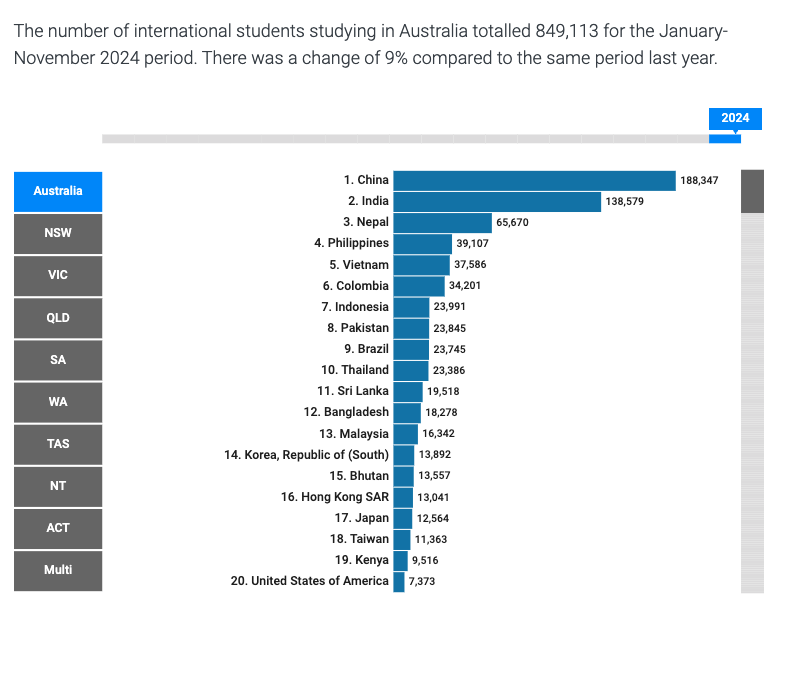Select the Australia region tab
Screen dimensions: 793x695
pyautogui.click(x=58, y=191)
